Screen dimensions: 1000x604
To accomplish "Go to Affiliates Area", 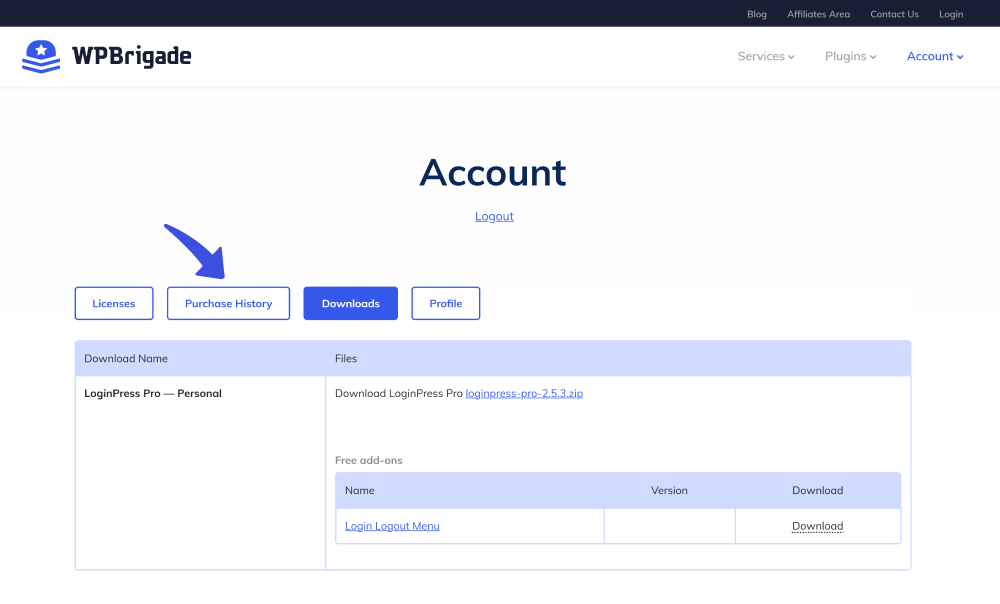I will tap(818, 14).
